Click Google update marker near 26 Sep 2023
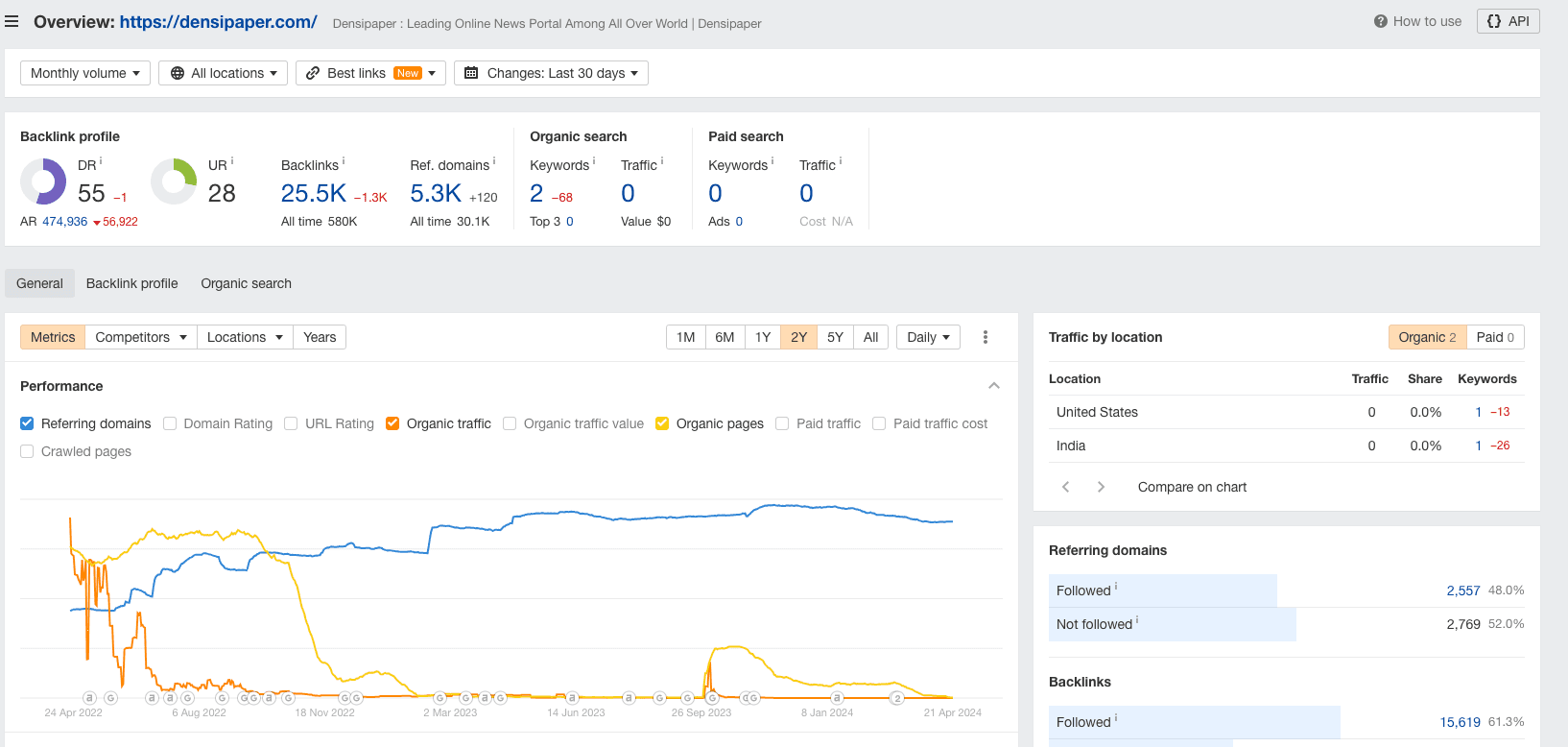This screenshot has width=1568, height=747. tap(713, 698)
